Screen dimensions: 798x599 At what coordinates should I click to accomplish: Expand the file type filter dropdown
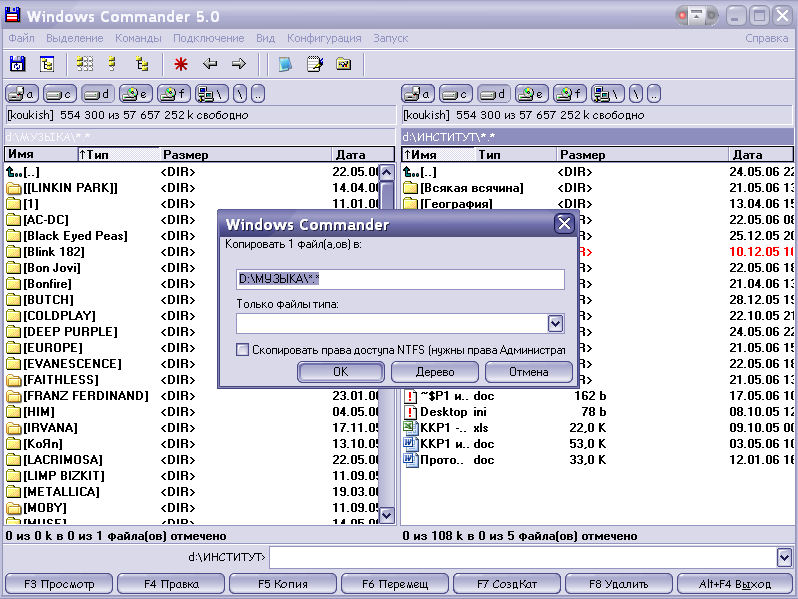(x=556, y=323)
